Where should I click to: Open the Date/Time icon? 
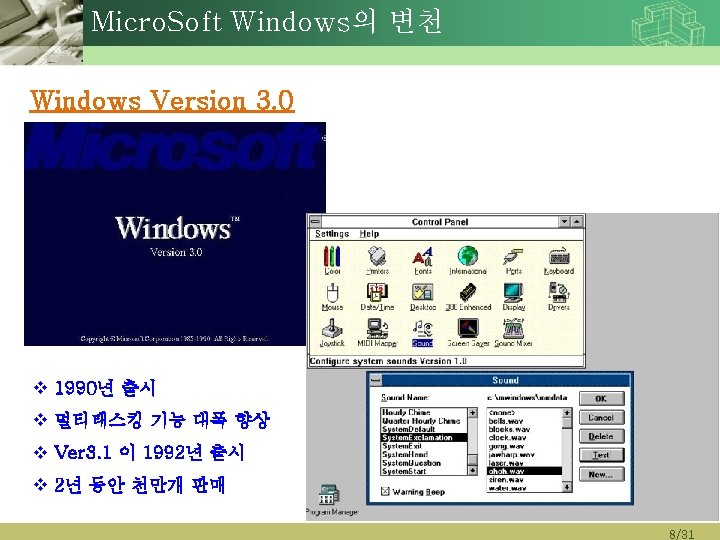(x=377, y=297)
